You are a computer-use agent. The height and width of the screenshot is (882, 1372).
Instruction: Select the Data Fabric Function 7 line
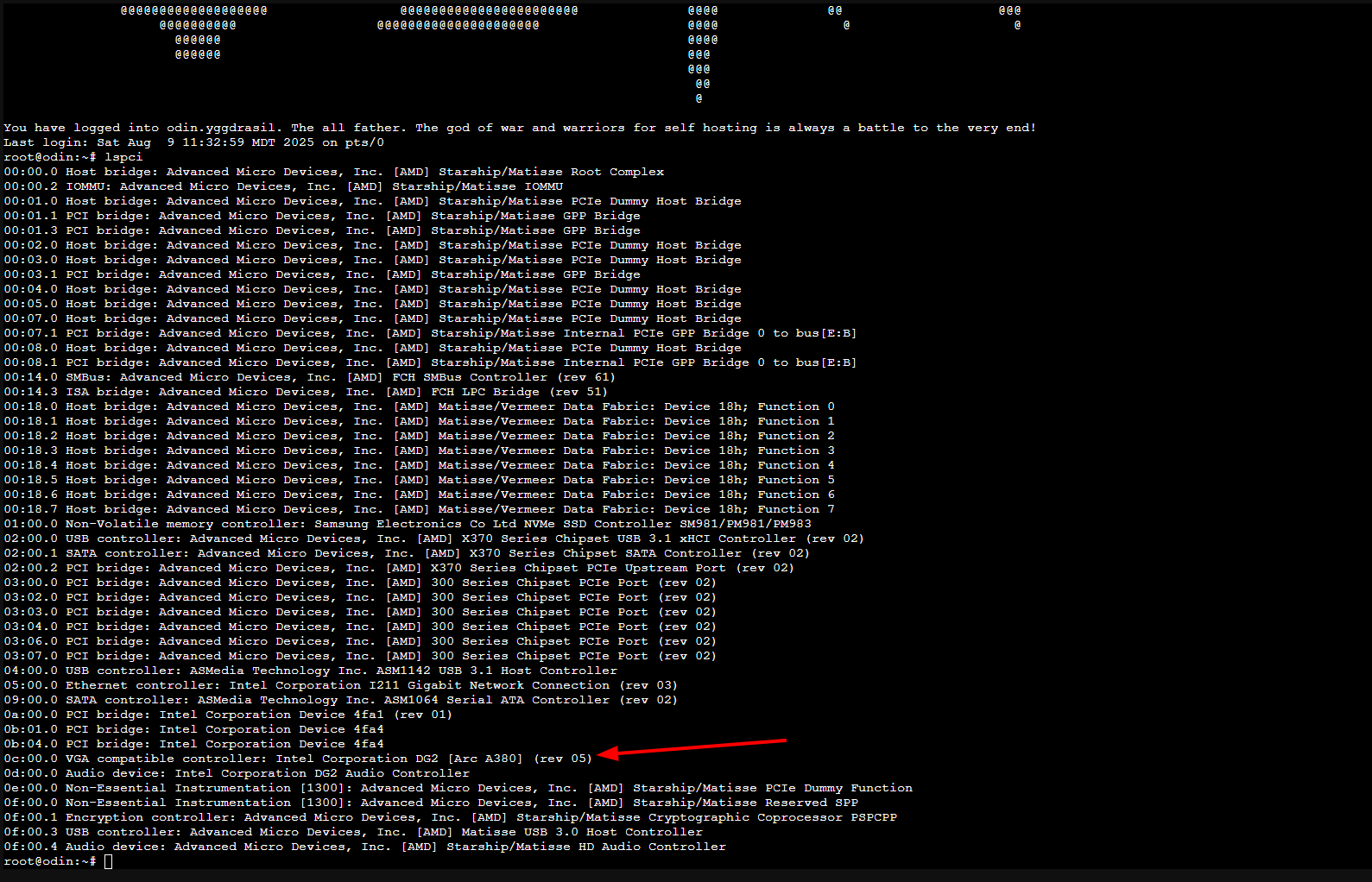[419, 509]
